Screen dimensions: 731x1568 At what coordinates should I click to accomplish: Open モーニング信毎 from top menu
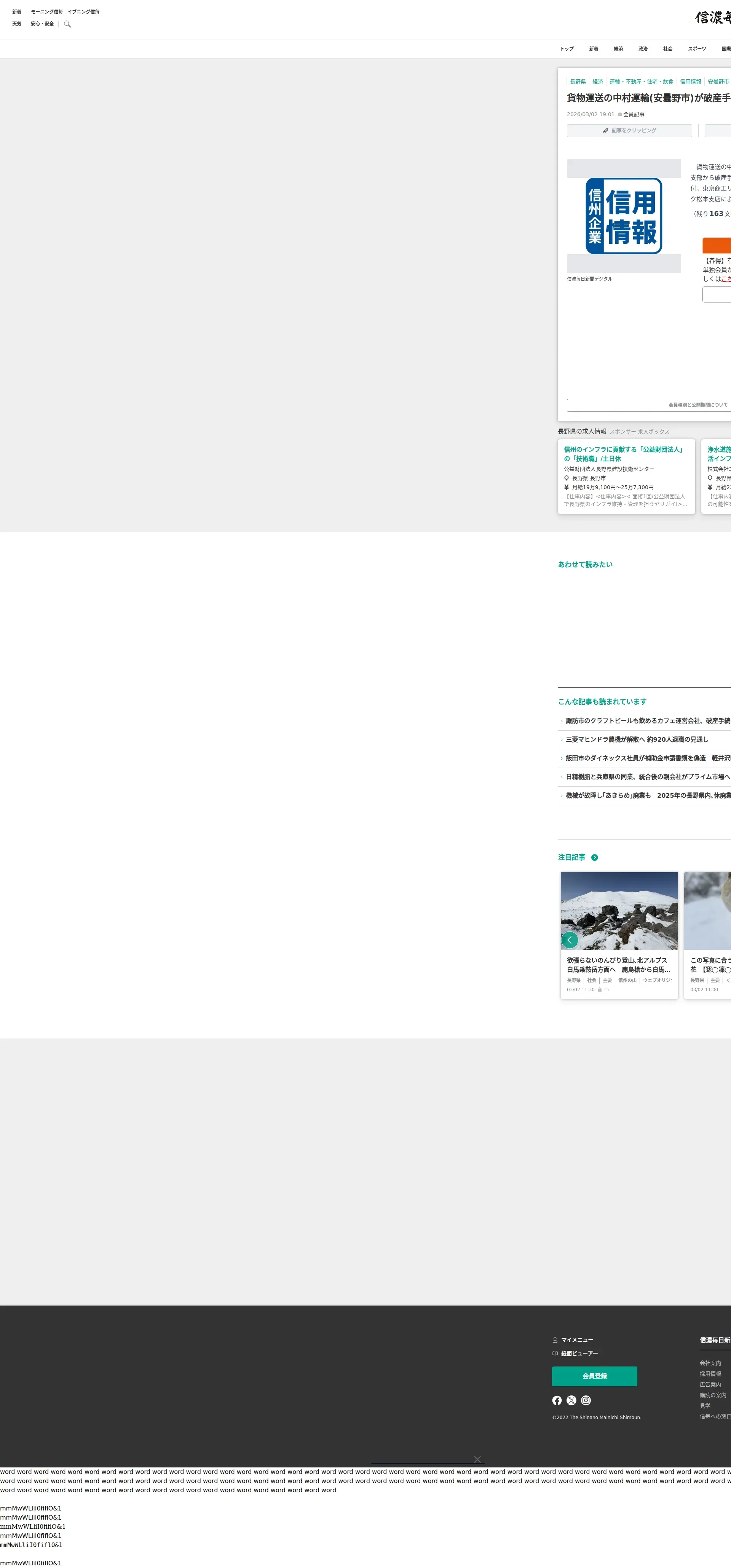click(x=47, y=11)
